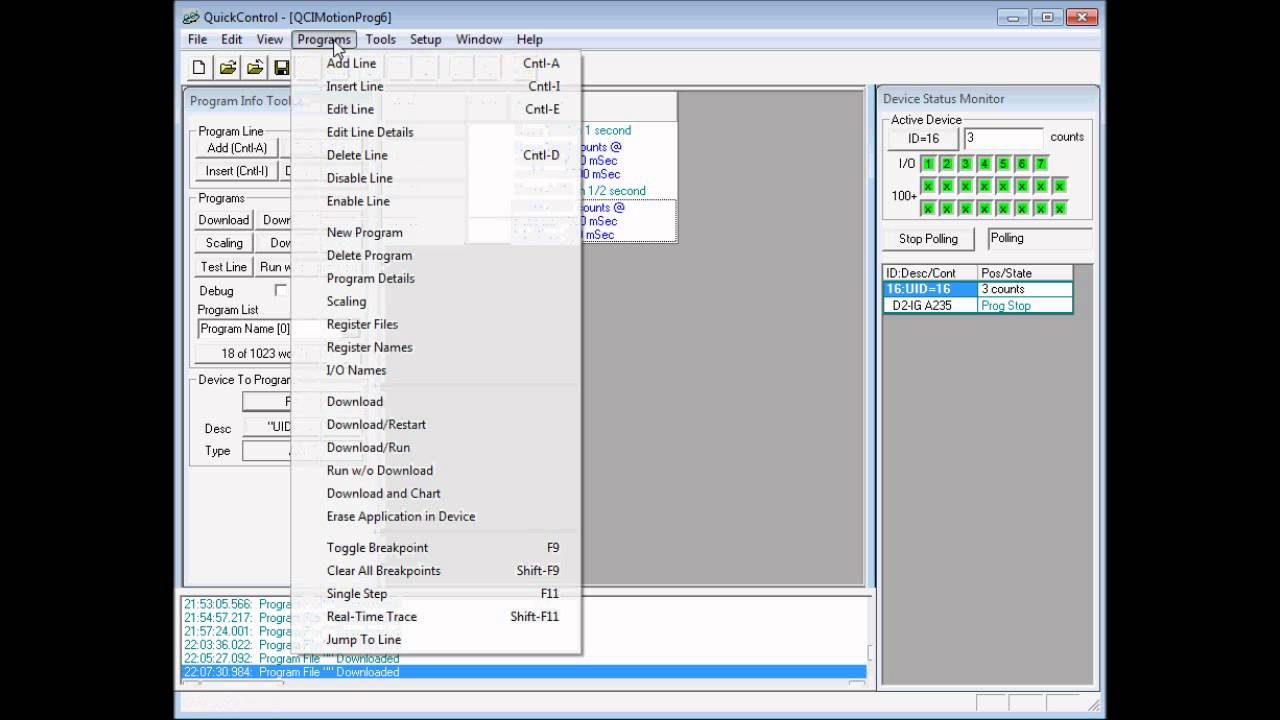Choose Disable Line menu entry
Image resolution: width=1280 pixels, height=720 pixels.
[x=436, y=178]
